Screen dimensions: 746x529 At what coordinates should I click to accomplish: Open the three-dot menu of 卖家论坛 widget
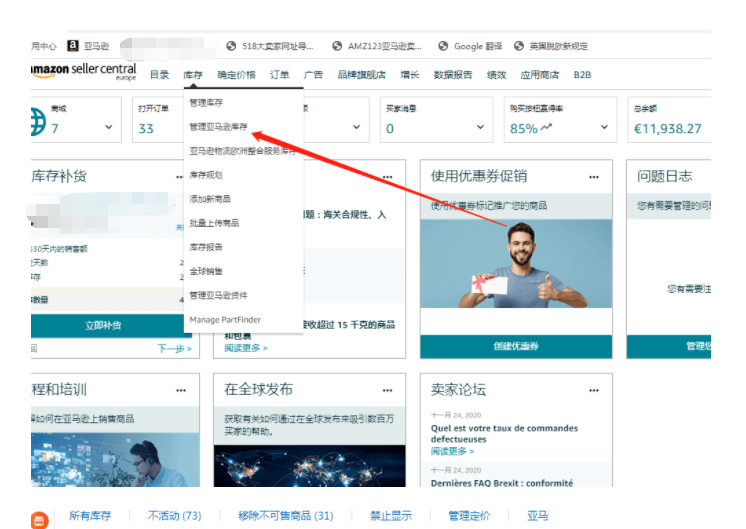tap(594, 391)
